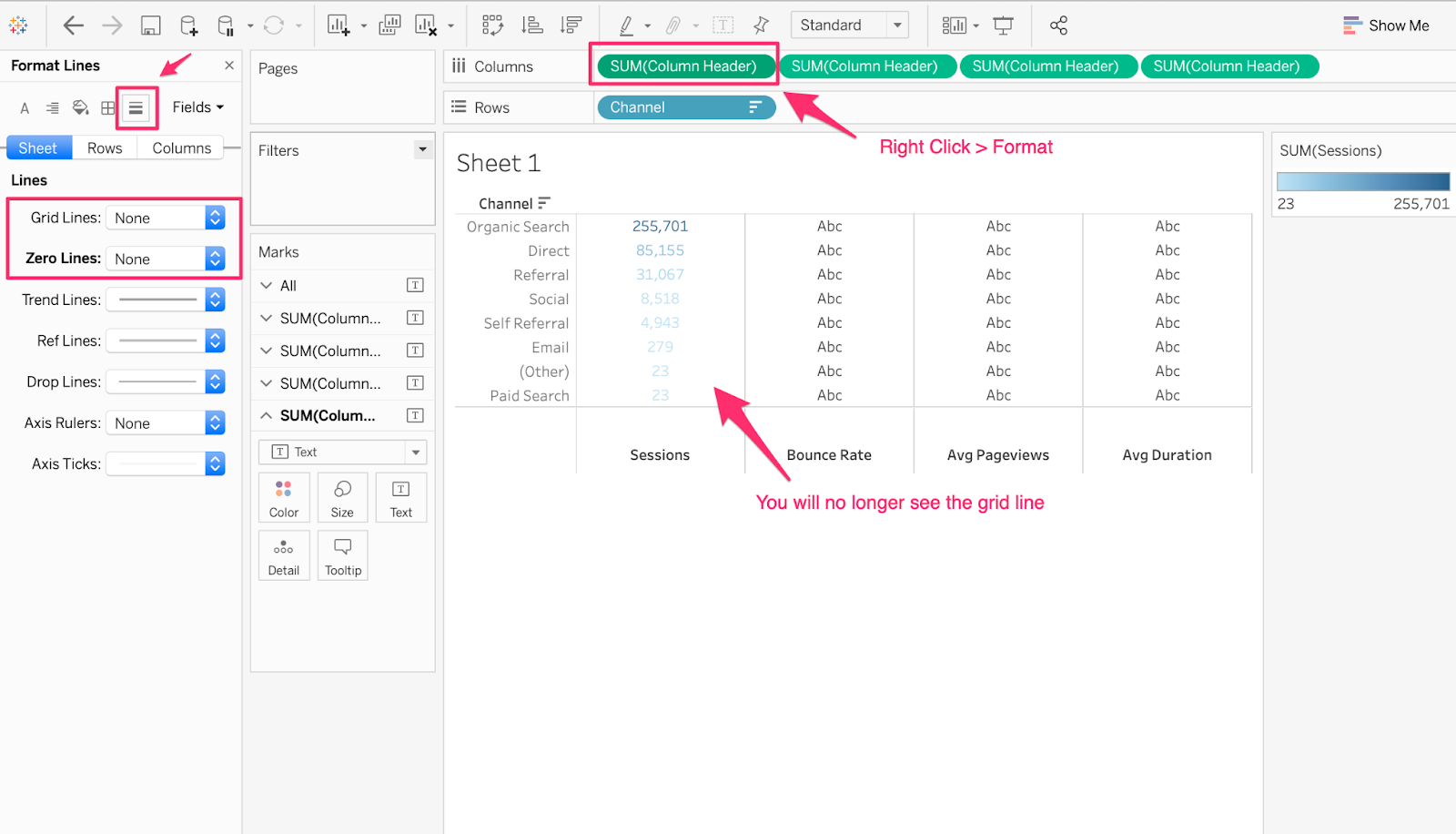This screenshot has width=1456, height=834.
Task: Select the descending sort toolbar icon
Action: tap(571, 25)
